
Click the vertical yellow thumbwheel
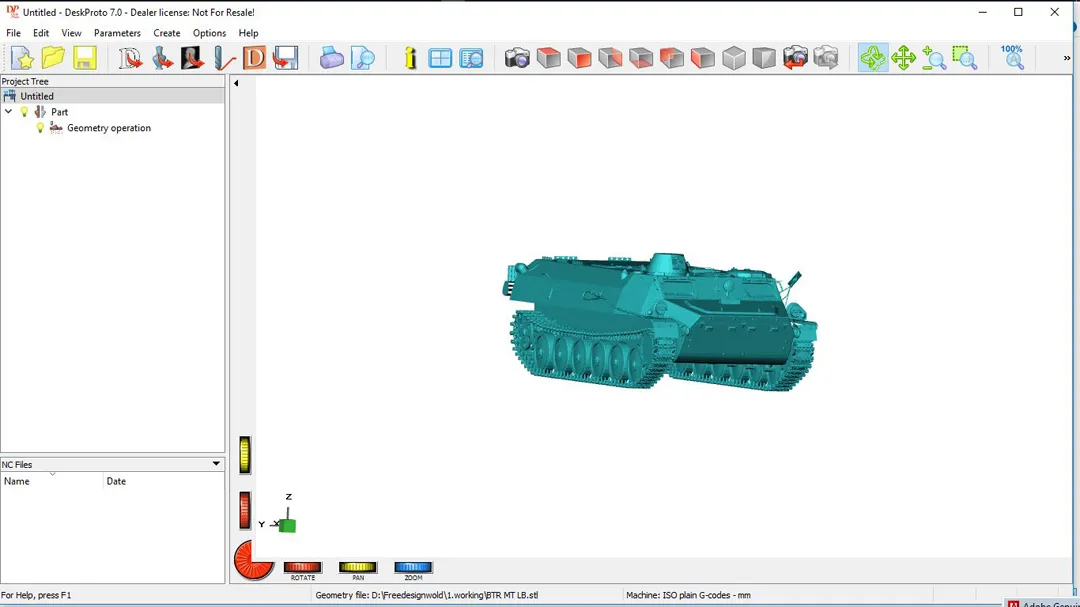pyautogui.click(x=245, y=455)
